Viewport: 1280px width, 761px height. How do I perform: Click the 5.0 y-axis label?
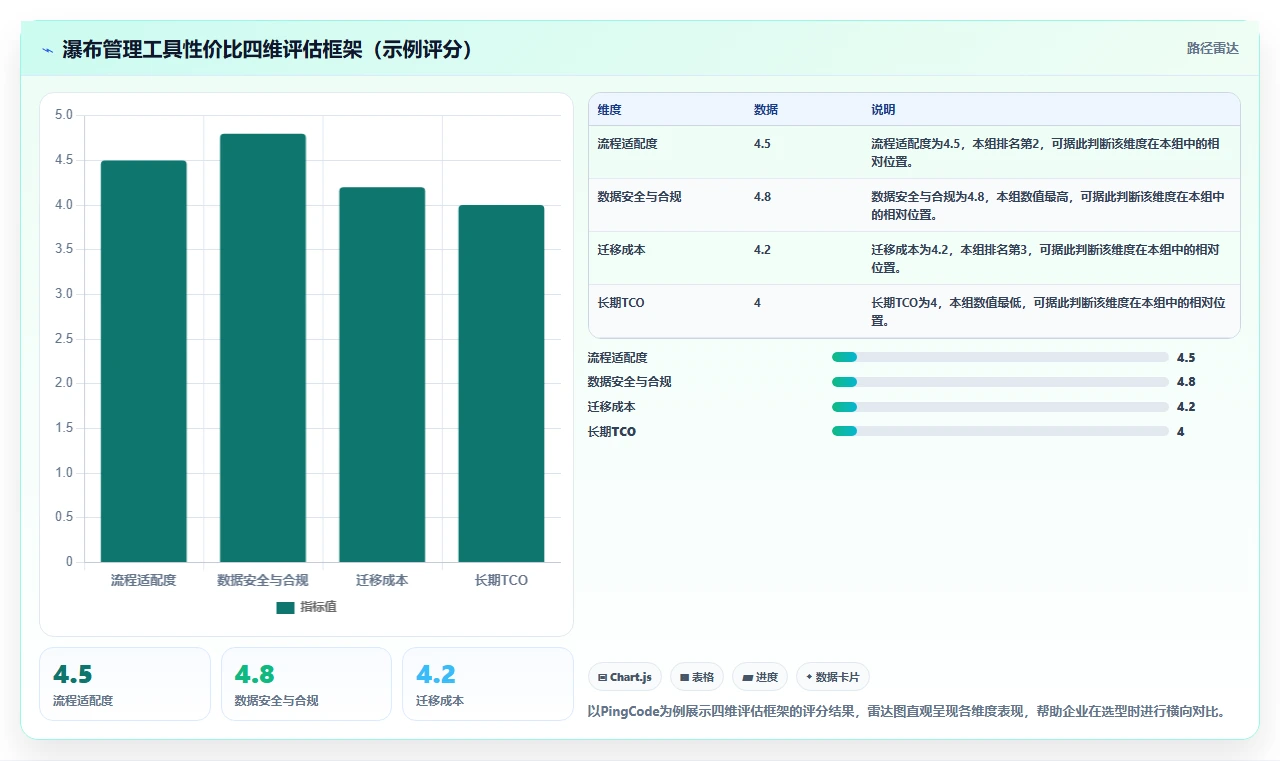point(64,115)
